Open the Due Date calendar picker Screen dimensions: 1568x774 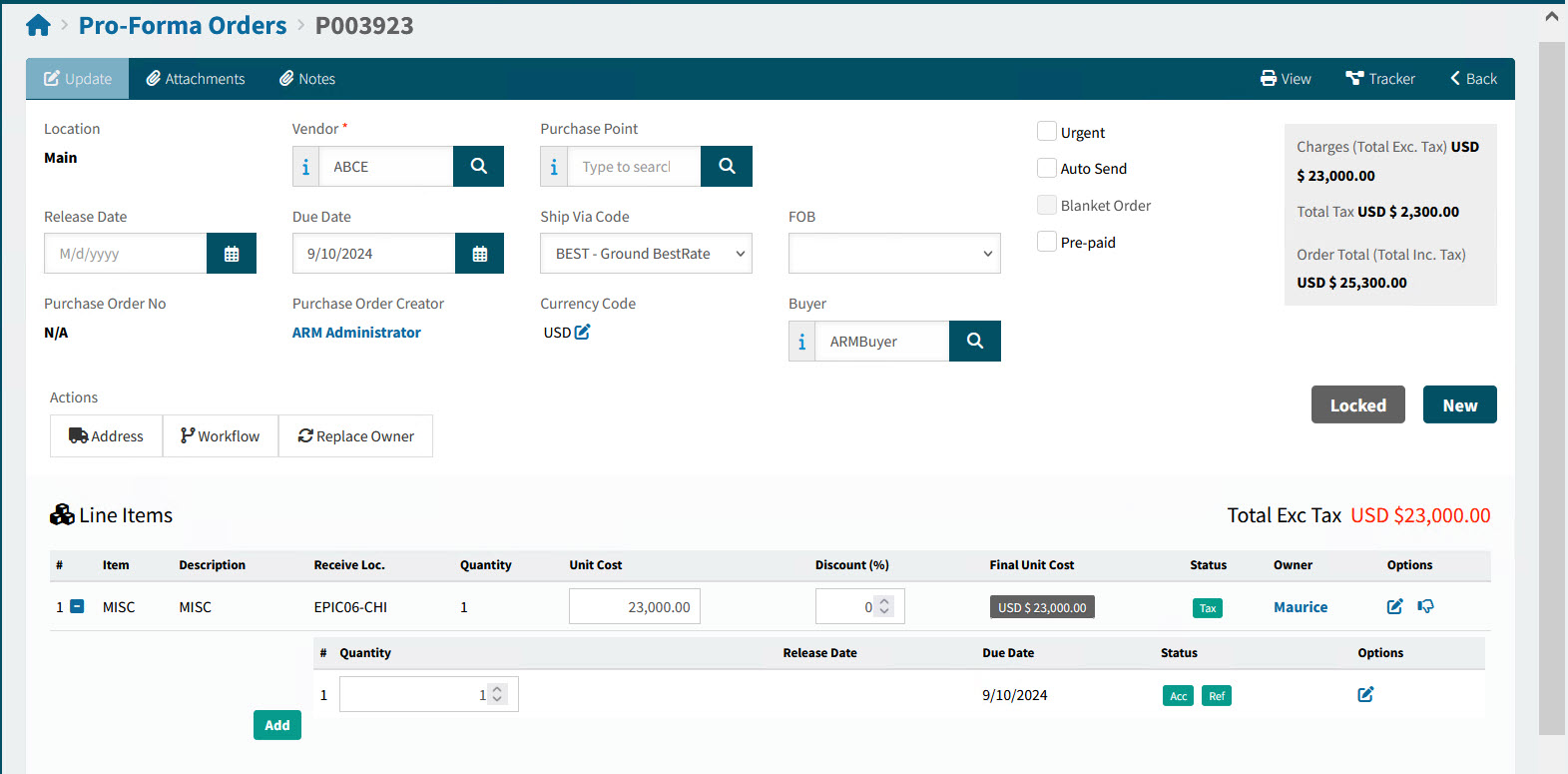479,254
